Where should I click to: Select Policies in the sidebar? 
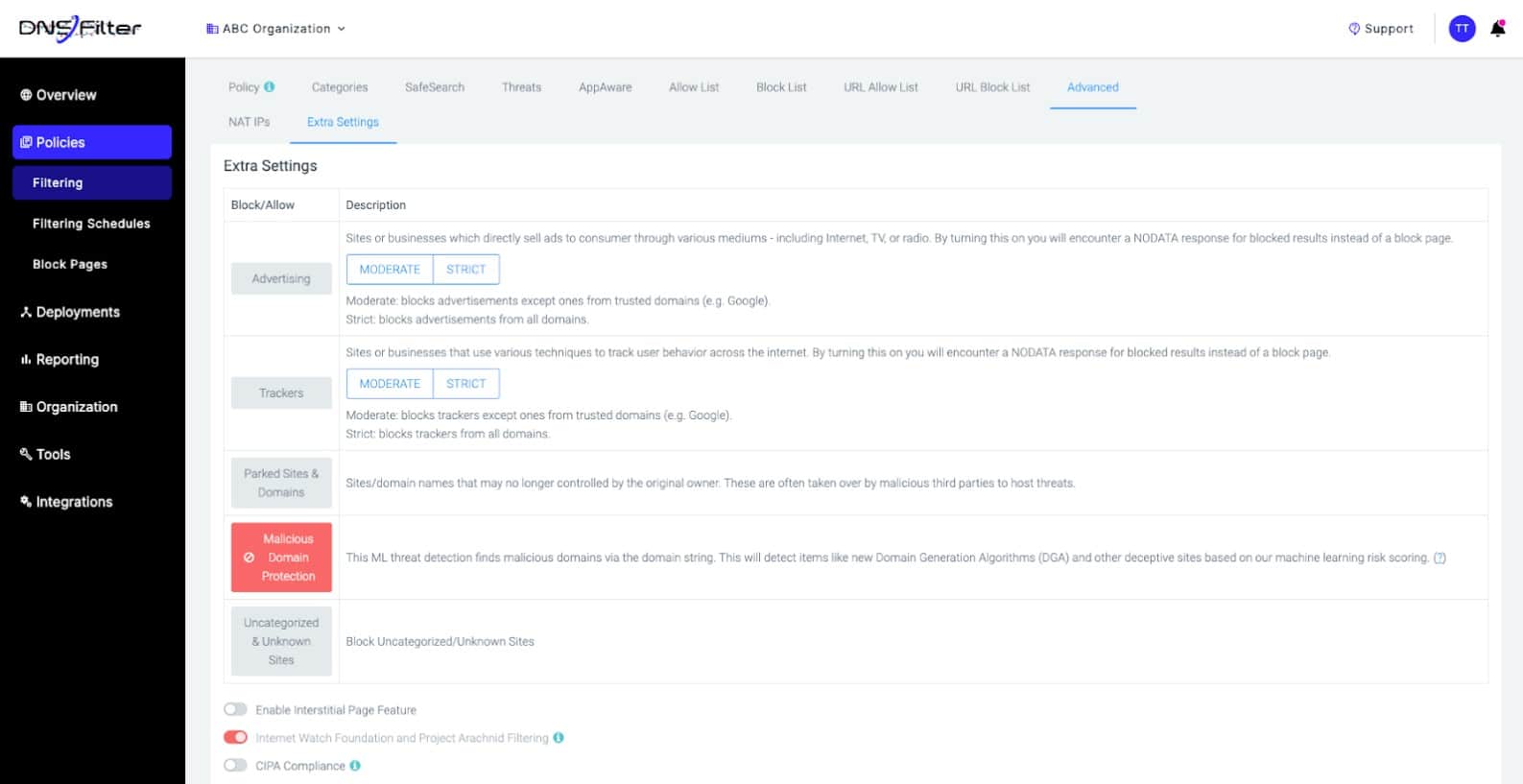coord(92,142)
